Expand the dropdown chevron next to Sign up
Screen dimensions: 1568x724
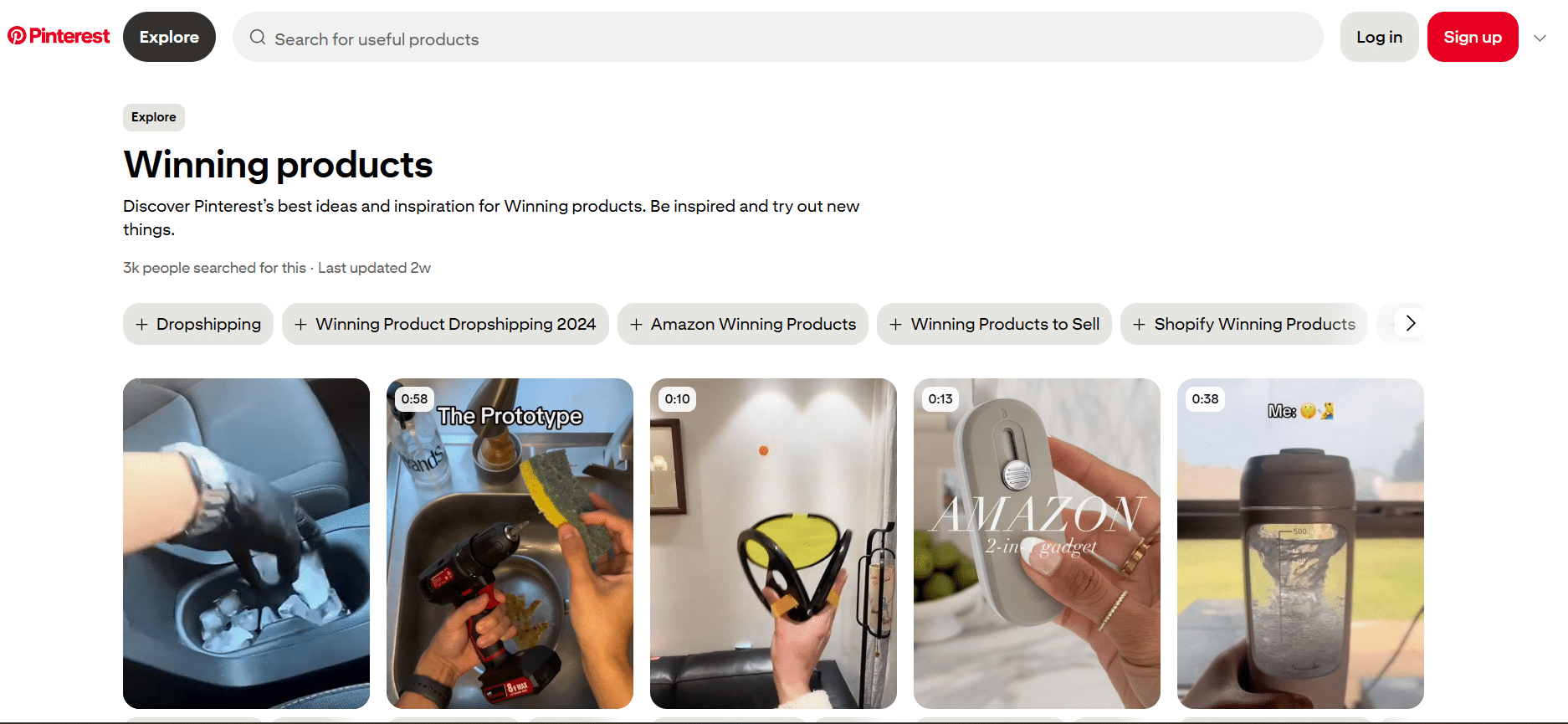click(x=1540, y=38)
